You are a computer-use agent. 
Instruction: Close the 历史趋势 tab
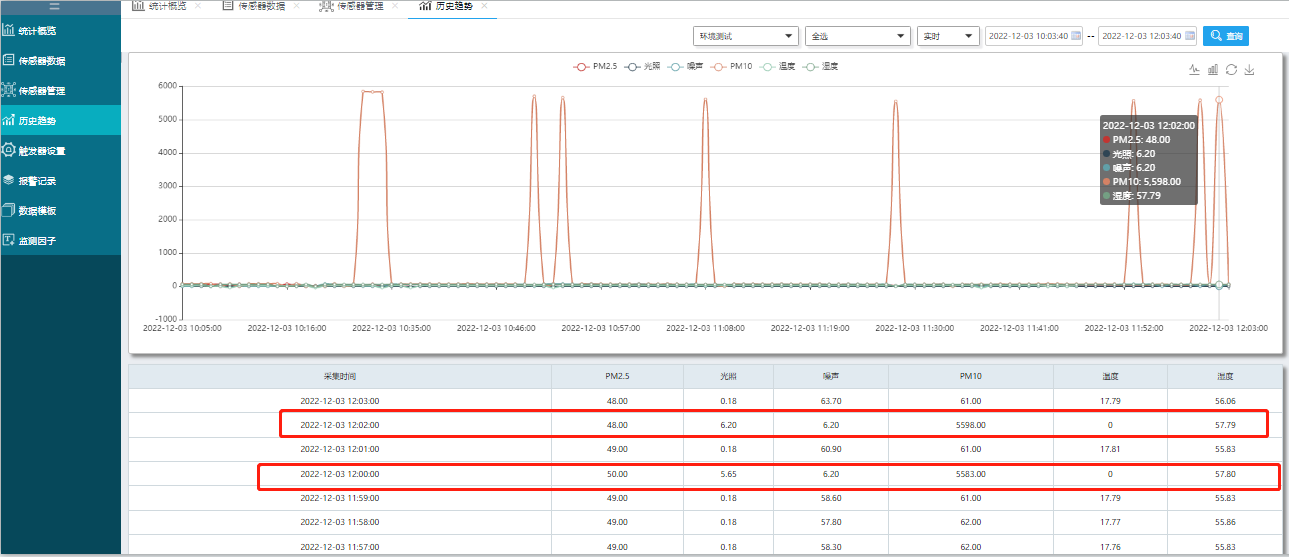[485, 6]
